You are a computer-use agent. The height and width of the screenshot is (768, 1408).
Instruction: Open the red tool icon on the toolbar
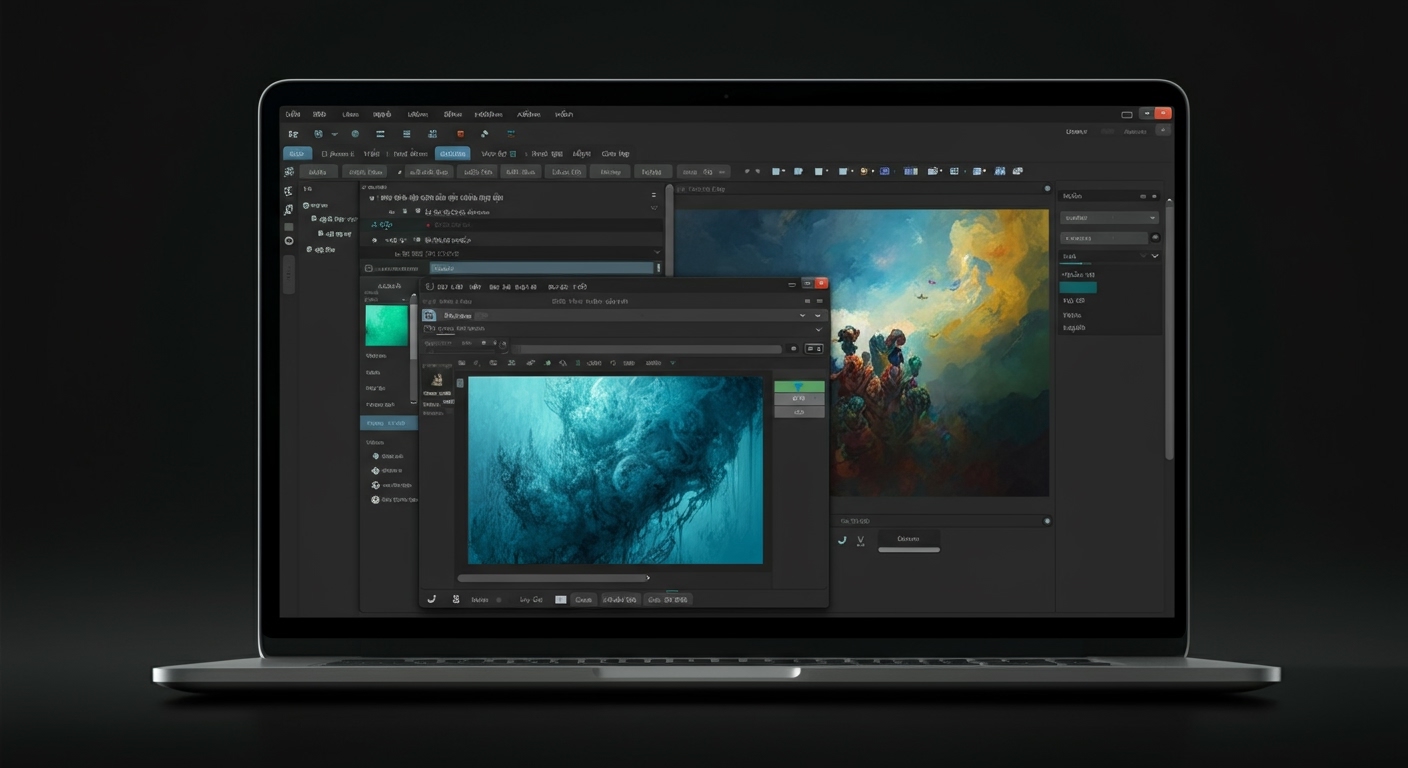[x=459, y=132]
